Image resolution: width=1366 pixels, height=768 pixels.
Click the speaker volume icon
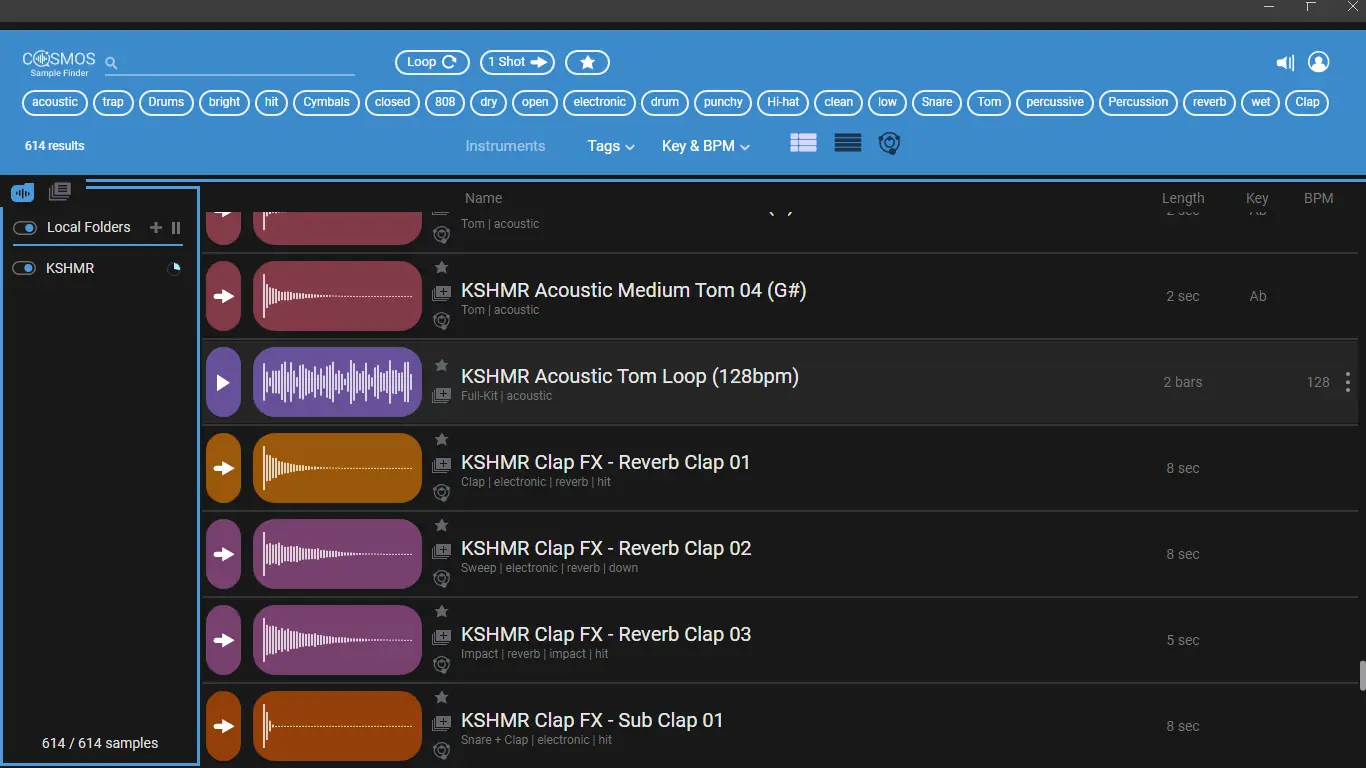tap(1285, 63)
